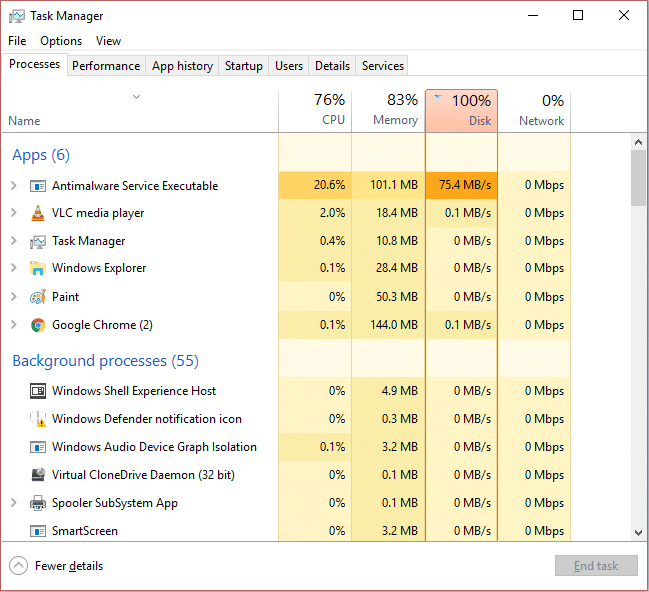Viewport: 649px width, 592px height.
Task: Select the Processes tab
Action: click(34, 64)
